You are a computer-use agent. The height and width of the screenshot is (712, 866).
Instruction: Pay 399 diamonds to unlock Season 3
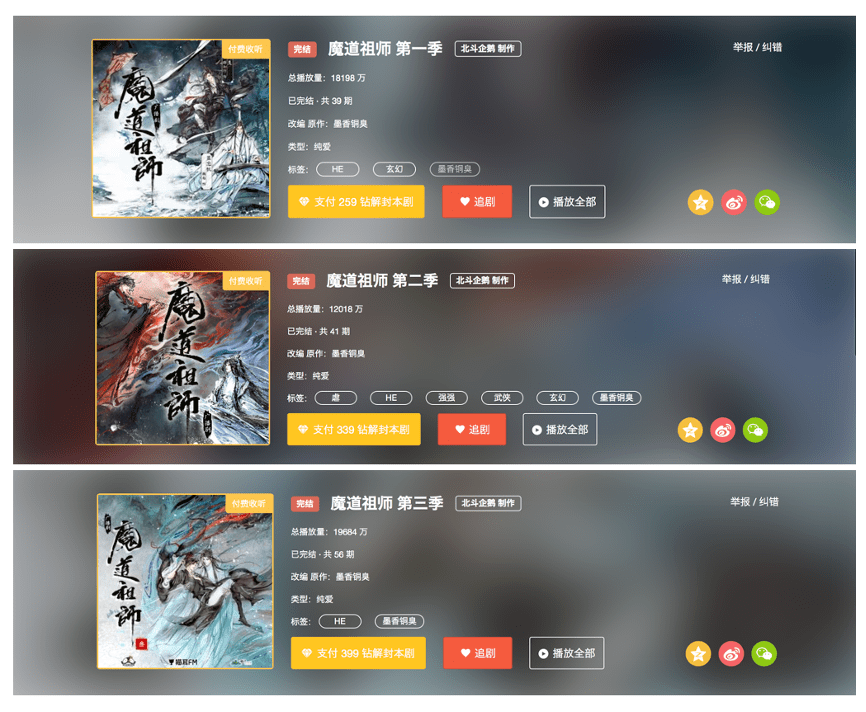click(x=358, y=653)
